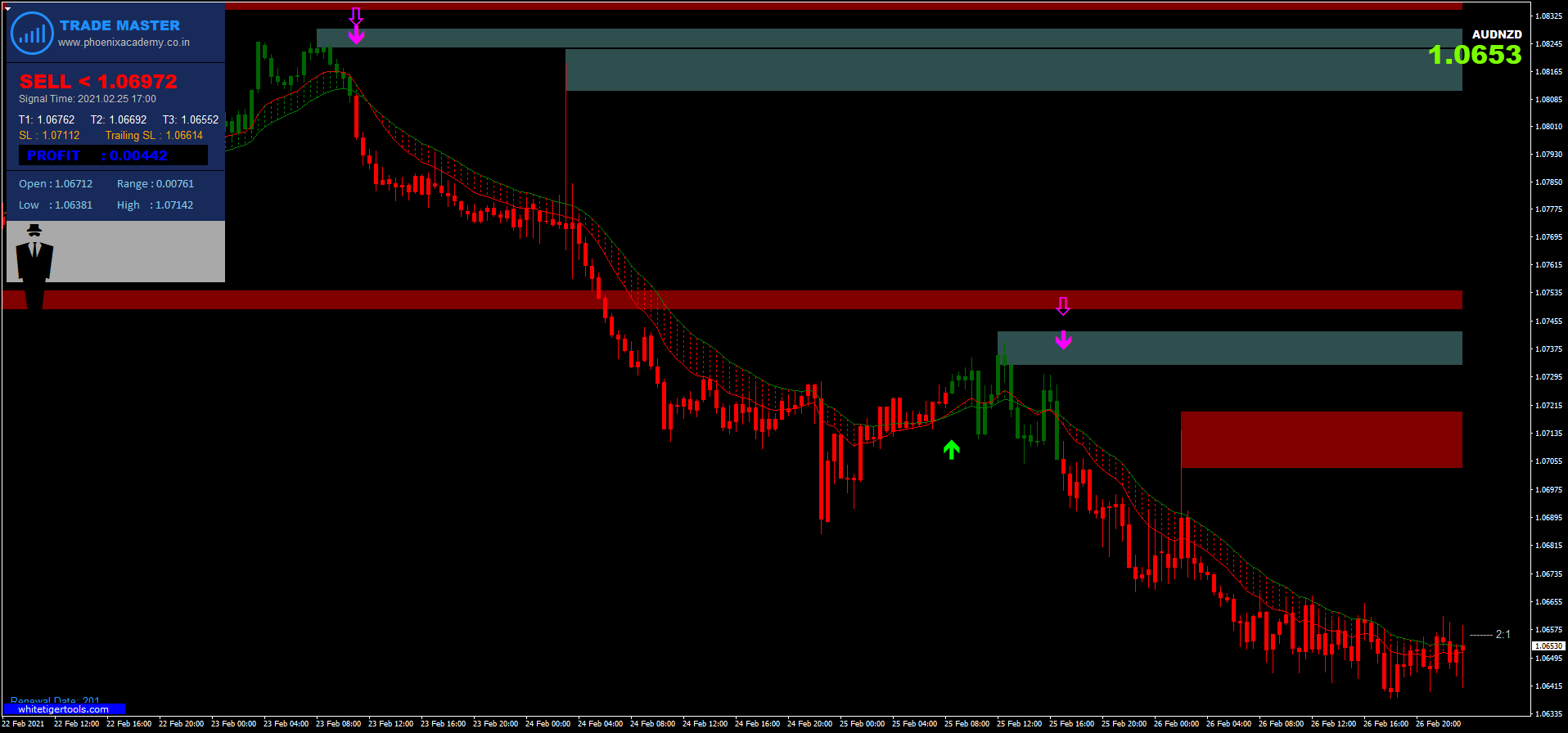Click the 22 Feb 2021 time axis label

pyautogui.click(x=23, y=724)
